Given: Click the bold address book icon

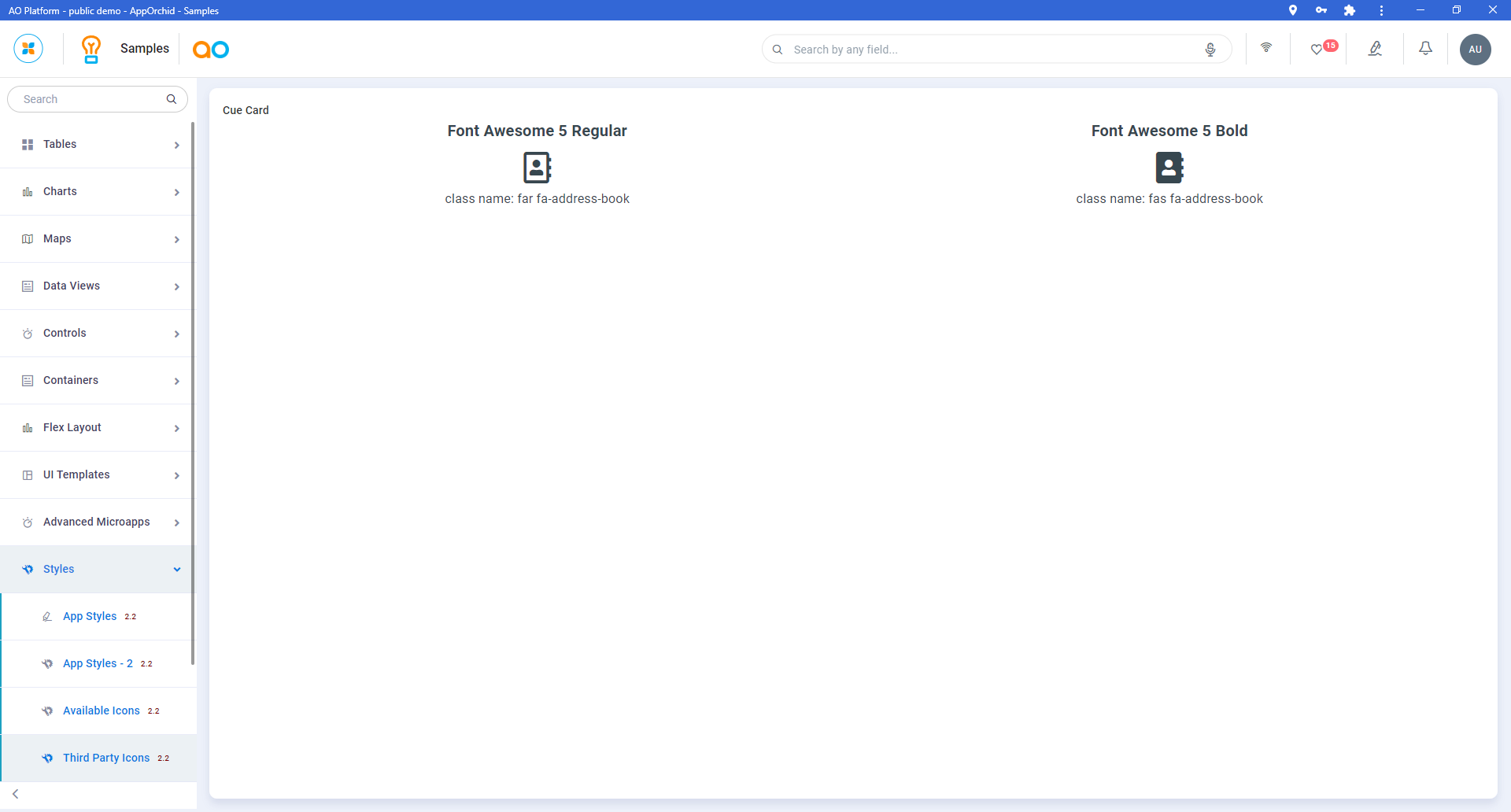Looking at the screenshot, I should [x=1169, y=168].
